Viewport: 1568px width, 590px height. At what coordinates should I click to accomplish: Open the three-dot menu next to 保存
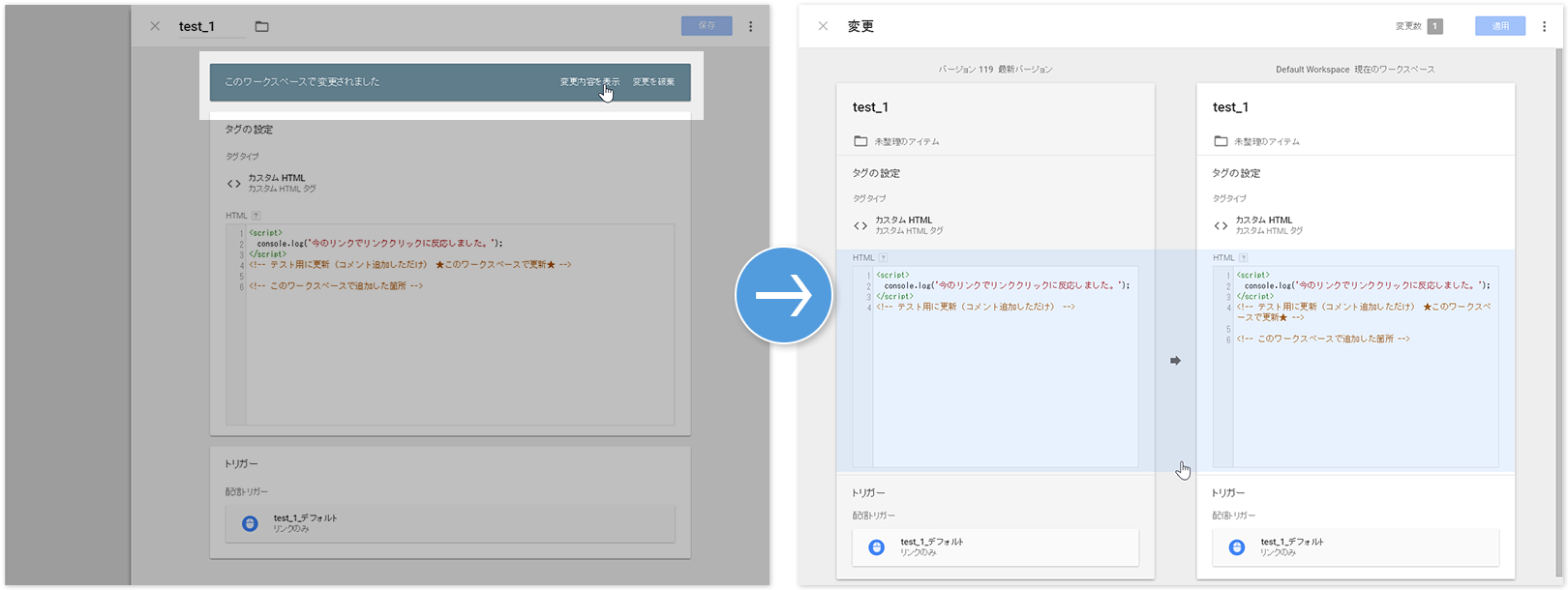[x=750, y=26]
